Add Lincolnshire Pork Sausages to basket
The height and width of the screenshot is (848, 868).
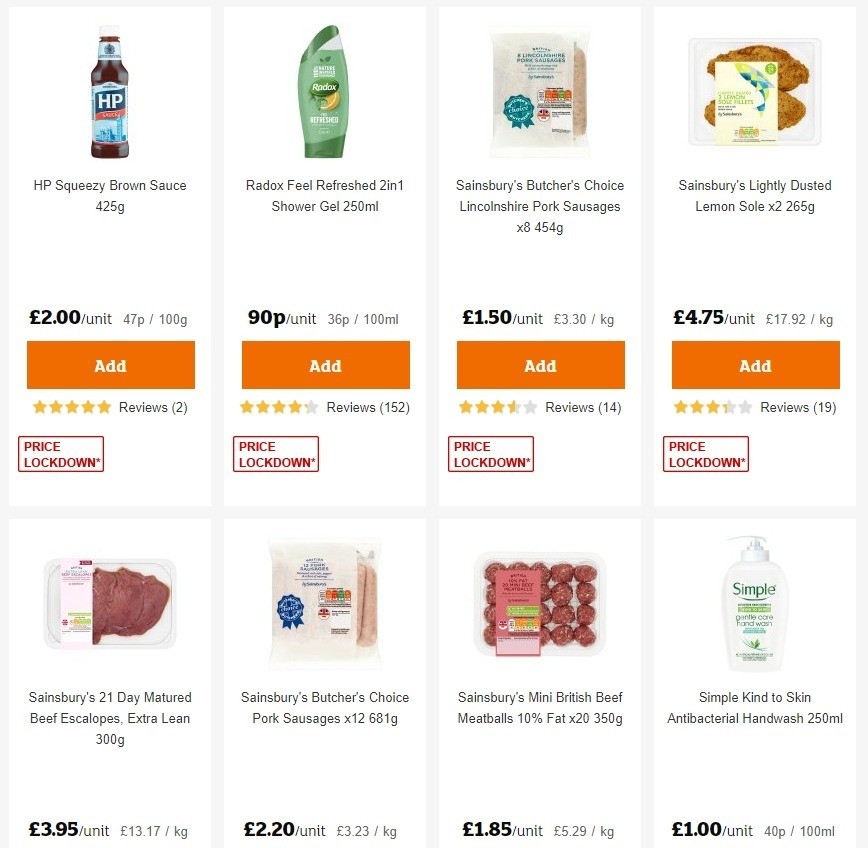(x=540, y=364)
